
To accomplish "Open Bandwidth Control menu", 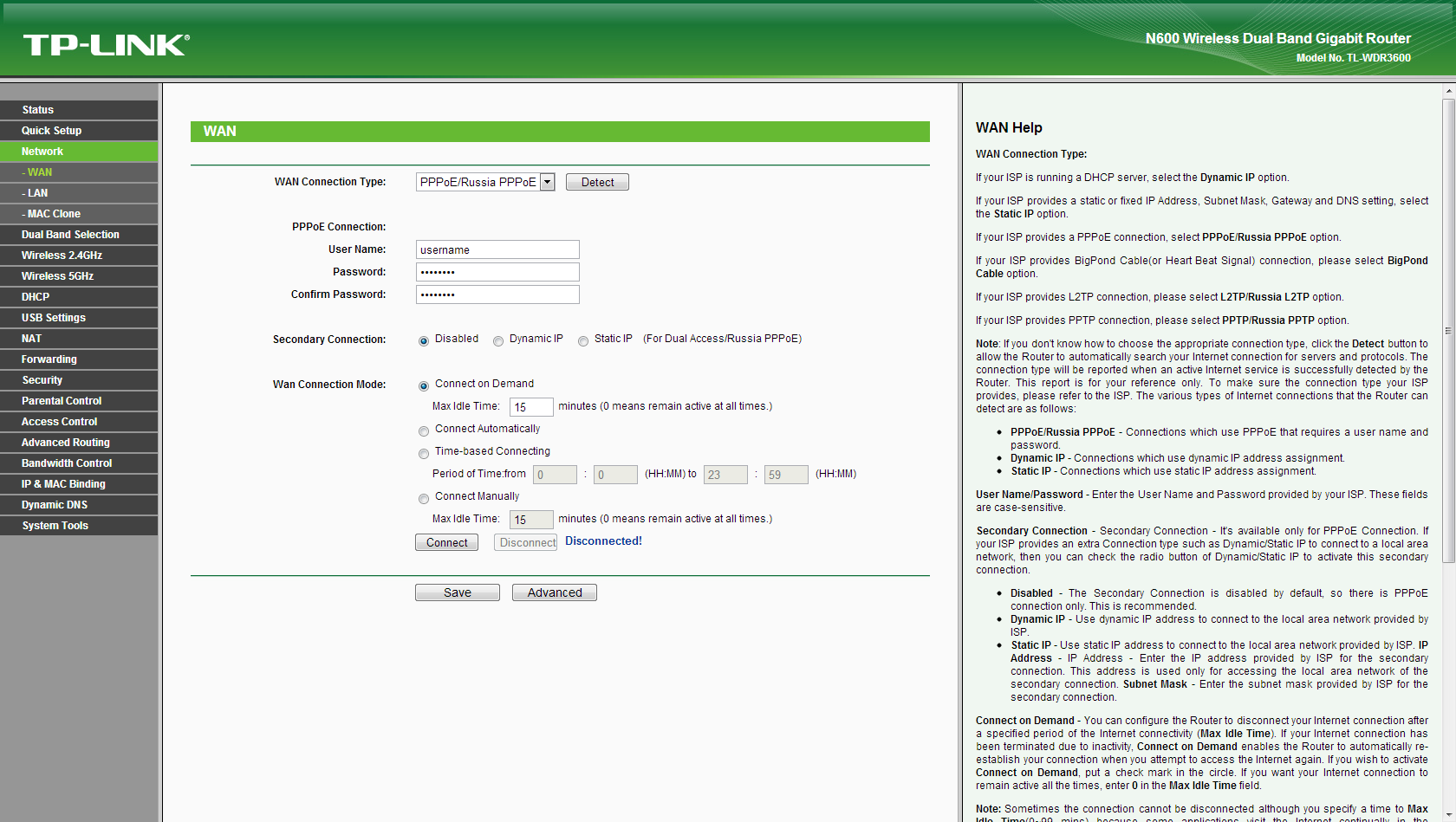I will [x=79, y=463].
